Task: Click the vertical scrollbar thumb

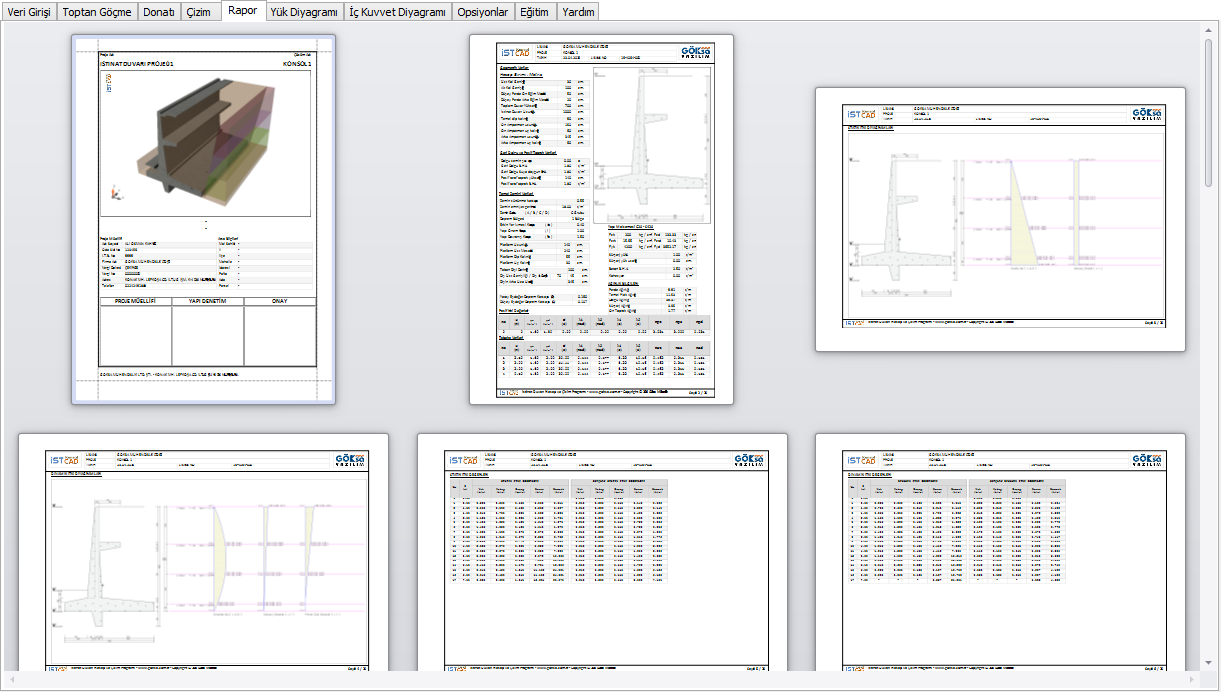Action: 1208,112
